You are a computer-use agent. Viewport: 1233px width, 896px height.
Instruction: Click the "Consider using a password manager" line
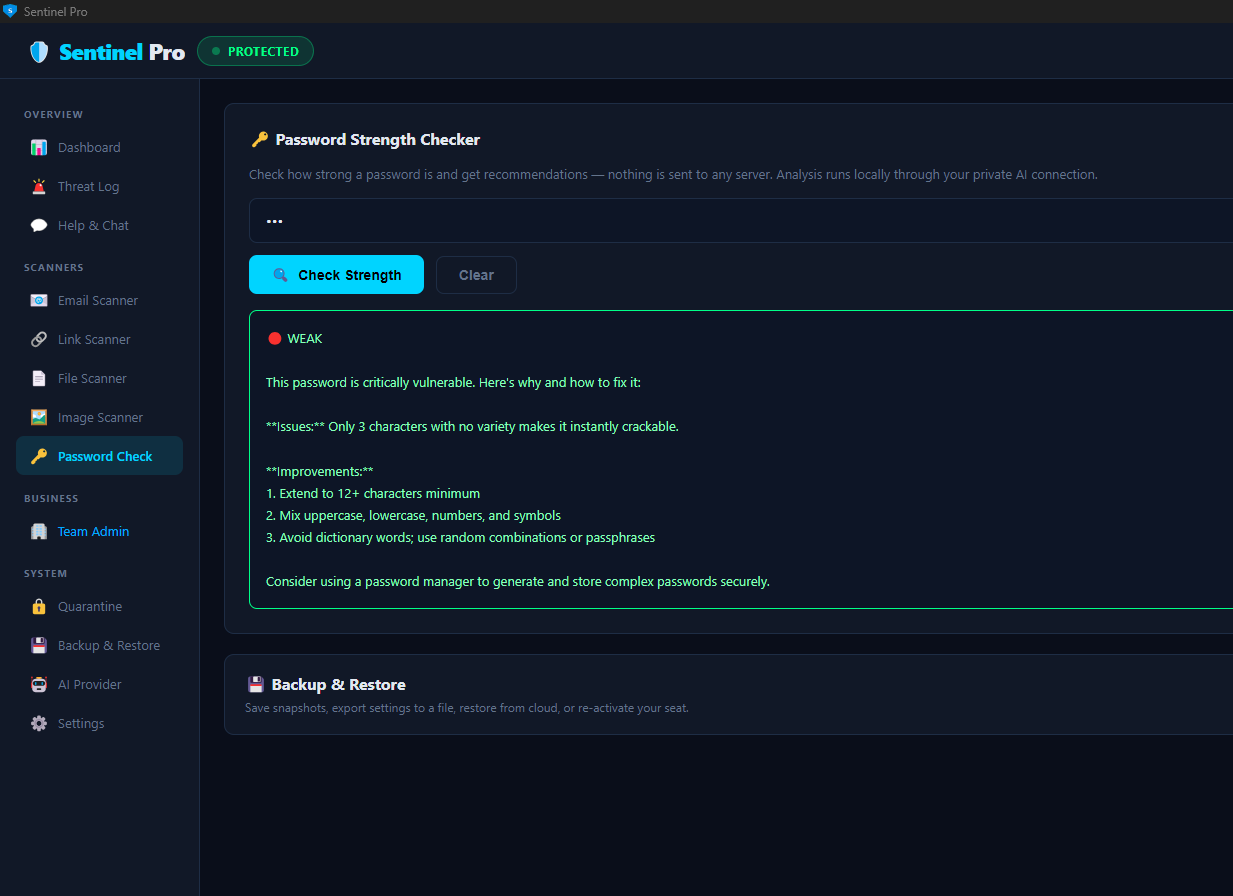(x=518, y=582)
